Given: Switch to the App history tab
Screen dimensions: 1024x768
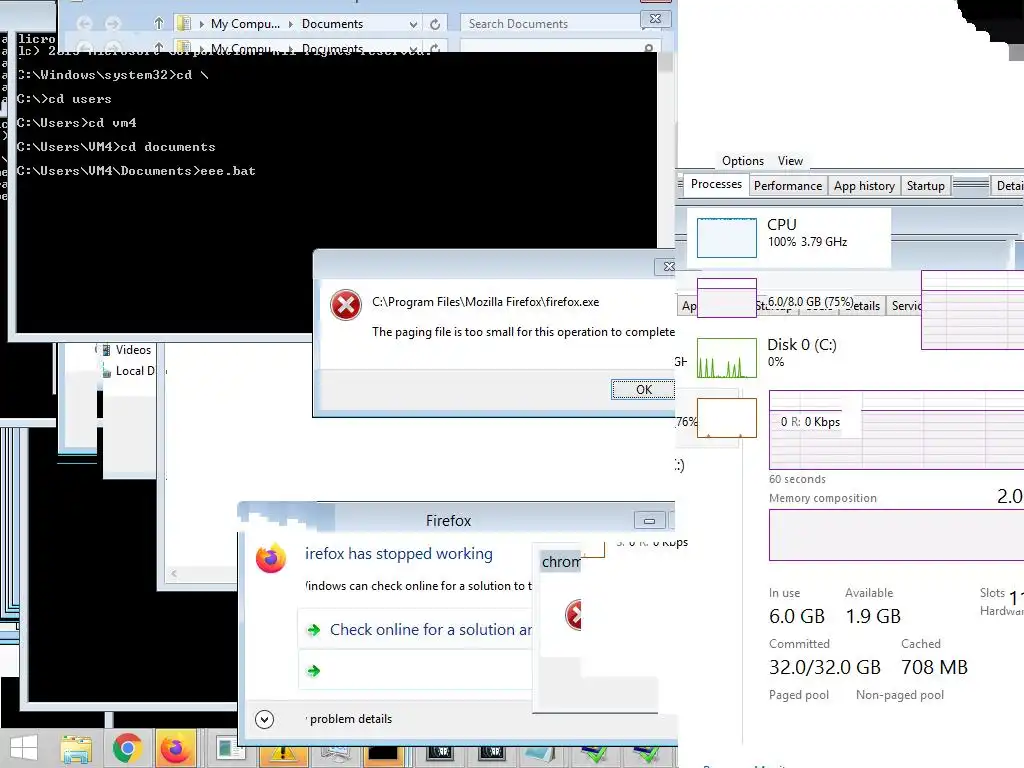Looking at the screenshot, I should (x=864, y=185).
